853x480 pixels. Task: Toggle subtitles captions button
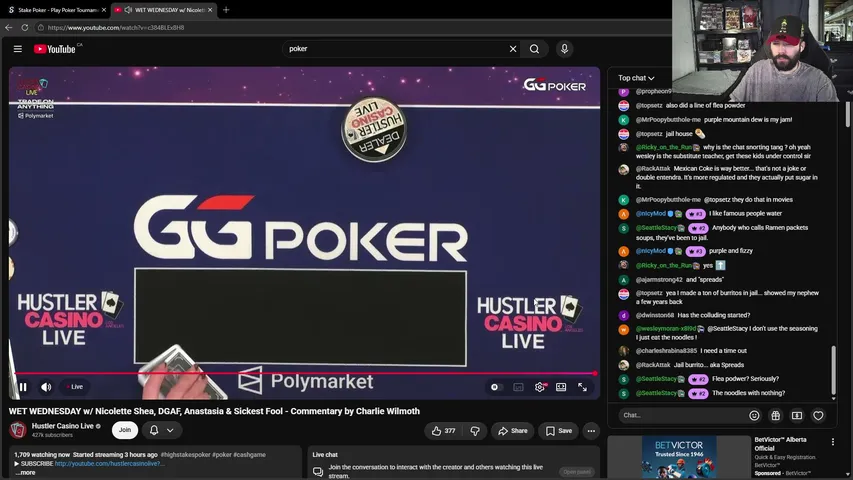pos(518,387)
